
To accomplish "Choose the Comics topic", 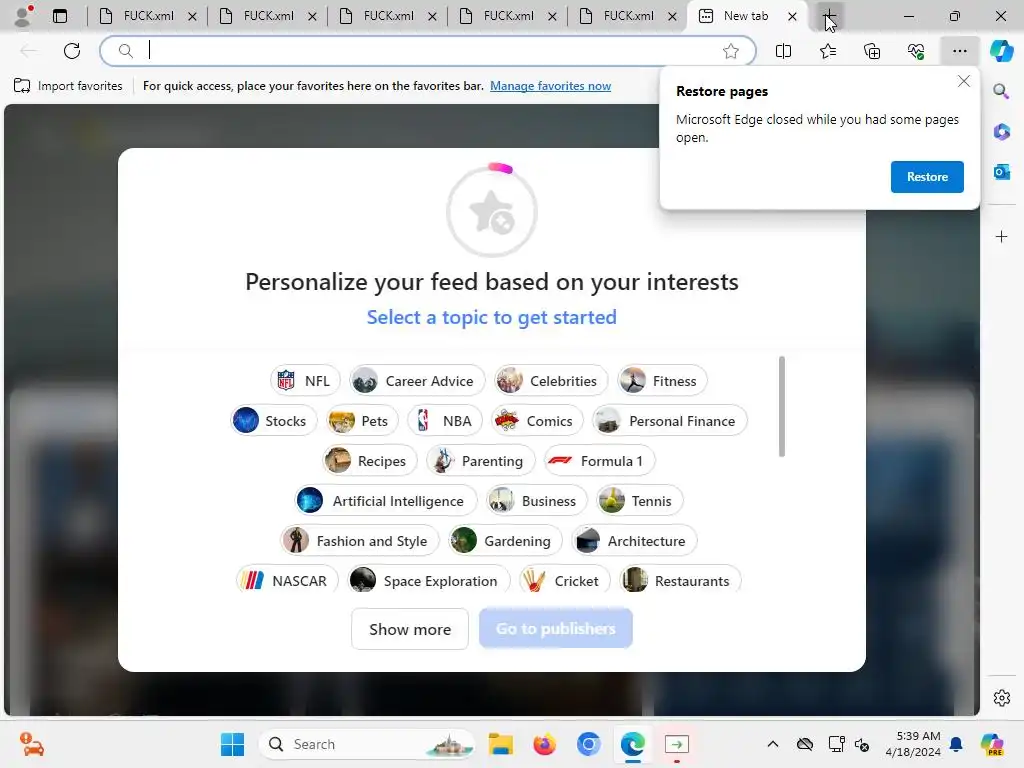I will pyautogui.click(x=537, y=421).
